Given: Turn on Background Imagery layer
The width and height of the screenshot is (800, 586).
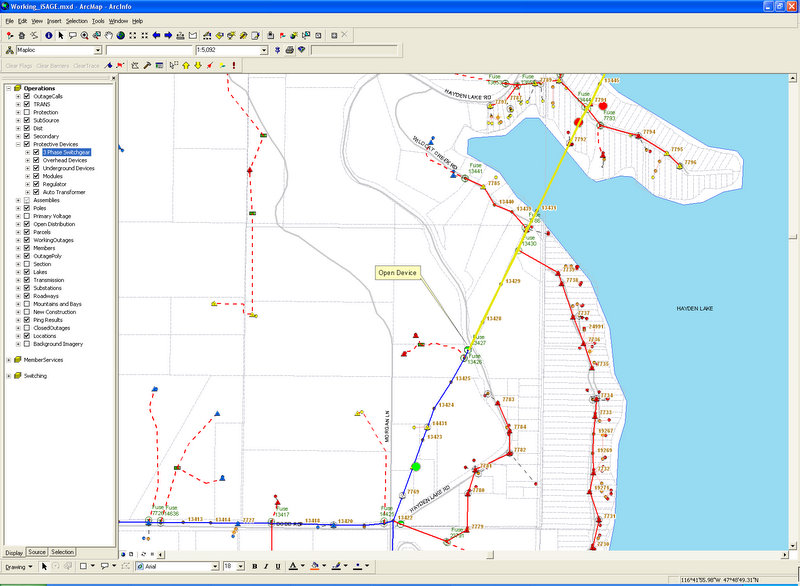Looking at the screenshot, I should 28,344.
